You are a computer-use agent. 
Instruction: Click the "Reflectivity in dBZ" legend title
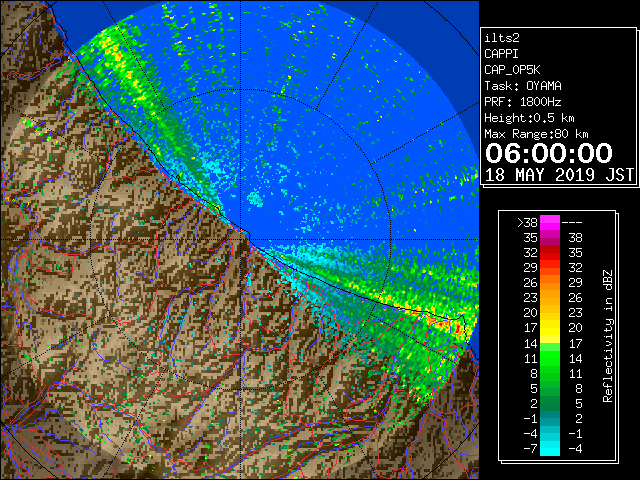coord(608,336)
